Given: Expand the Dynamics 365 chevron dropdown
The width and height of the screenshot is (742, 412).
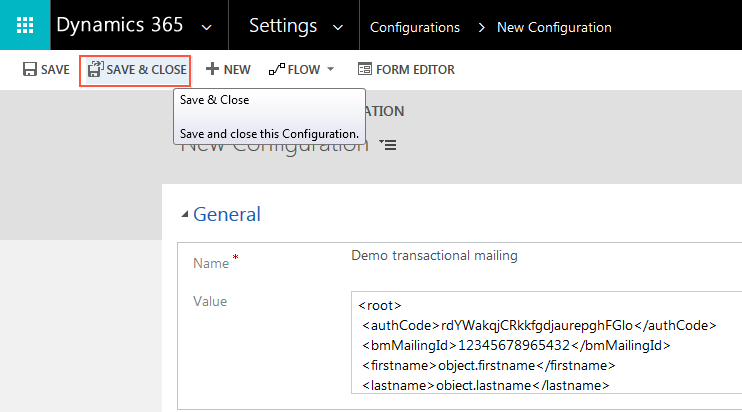Looking at the screenshot, I should (x=207, y=26).
